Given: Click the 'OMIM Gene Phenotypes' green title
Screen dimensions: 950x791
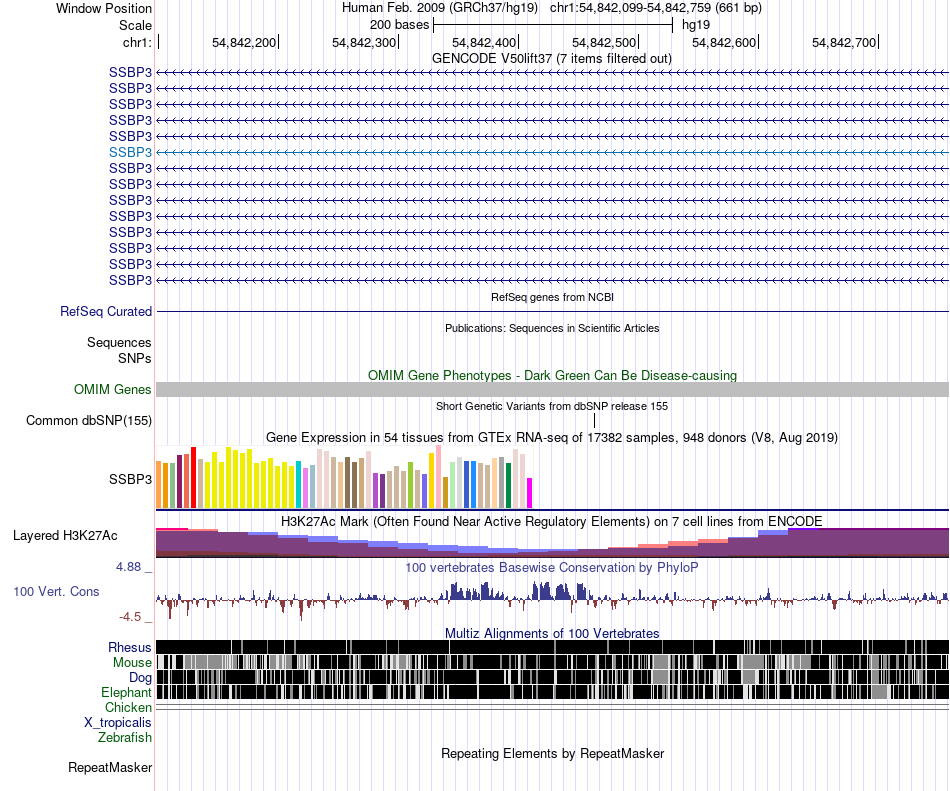Looking at the screenshot, I should [x=552, y=376].
